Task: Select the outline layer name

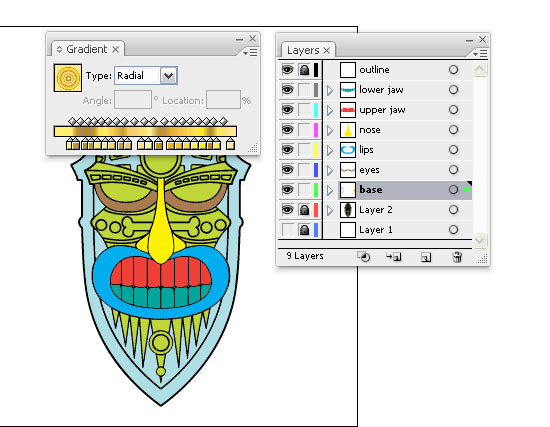Action: 374,69
